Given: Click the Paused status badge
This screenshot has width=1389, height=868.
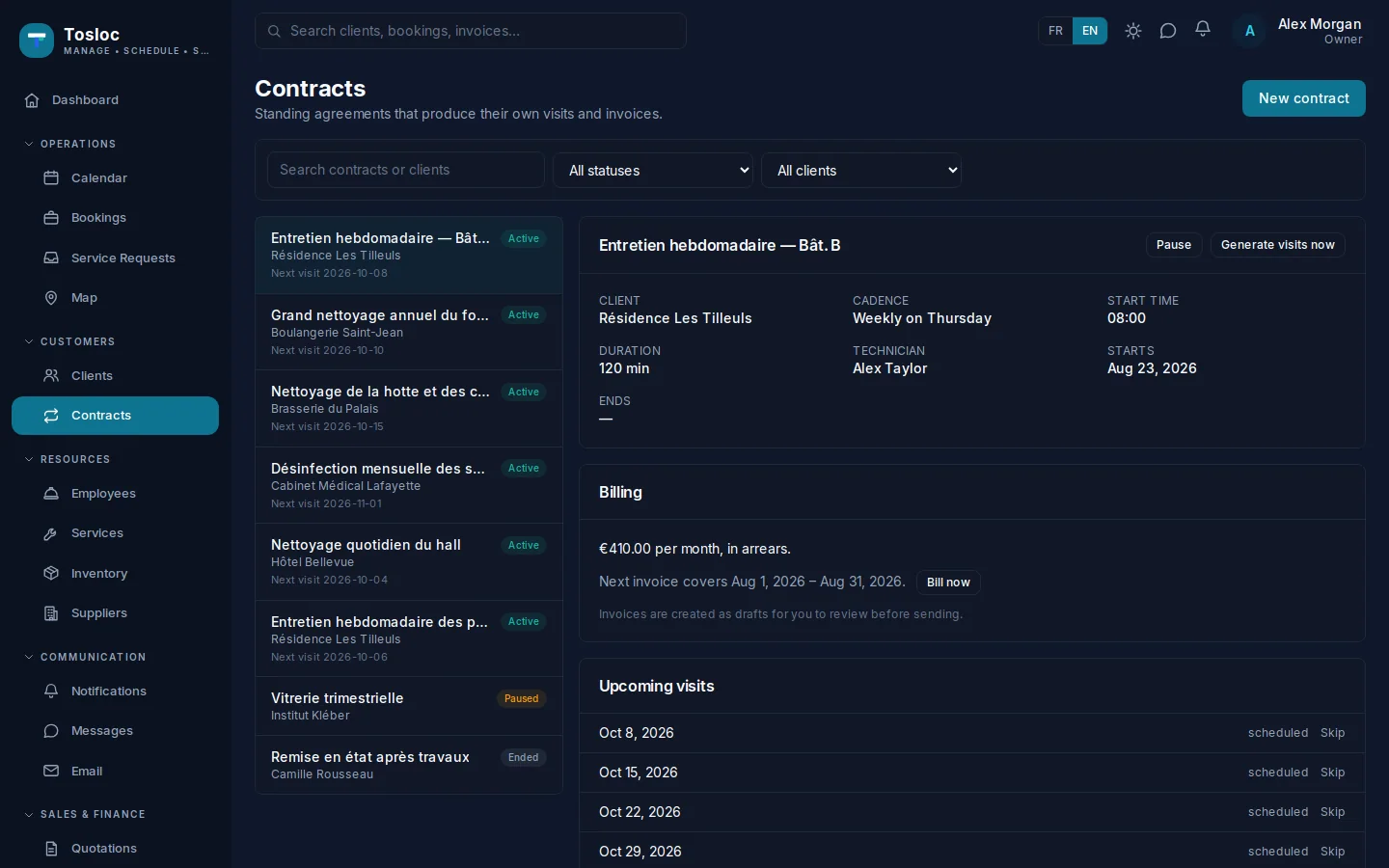Looking at the screenshot, I should click(522, 699).
